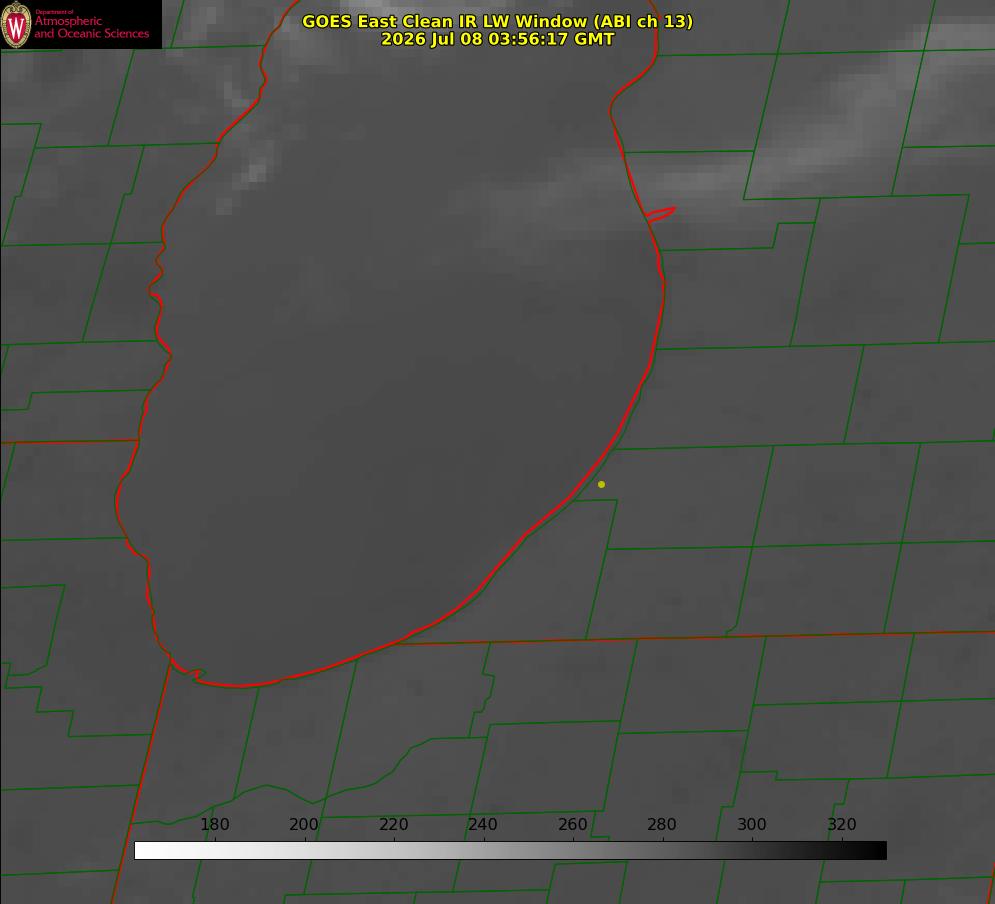
Task: Click the small red peninsula outline on the east shore
Action: [x=660, y=214]
